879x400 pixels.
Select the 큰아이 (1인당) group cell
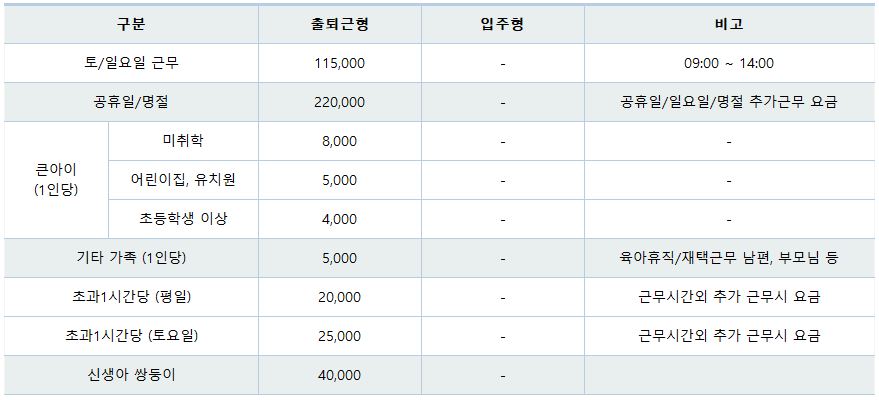(x=56, y=180)
